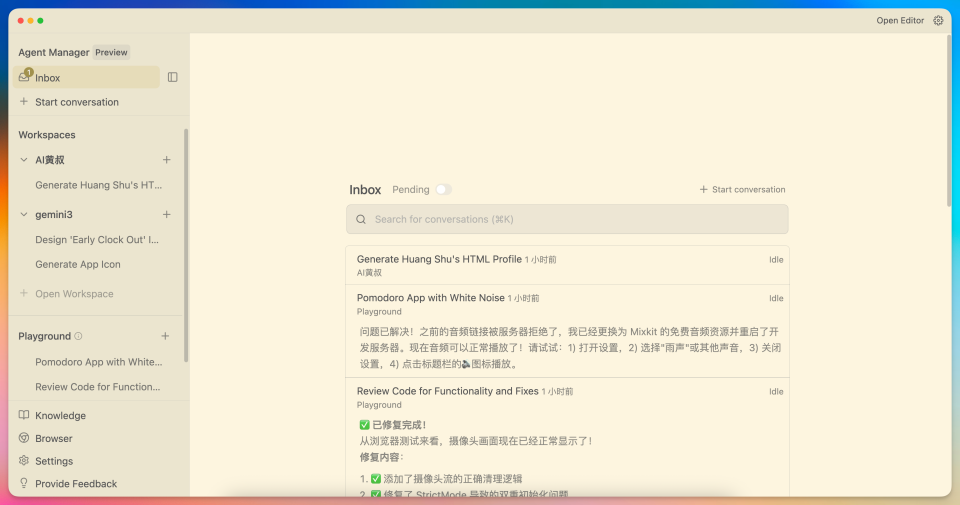Click the Provide Feedback lightbulb icon
The height and width of the screenshot is (505, 960).
pyautogui.click(x=24, y=483)
